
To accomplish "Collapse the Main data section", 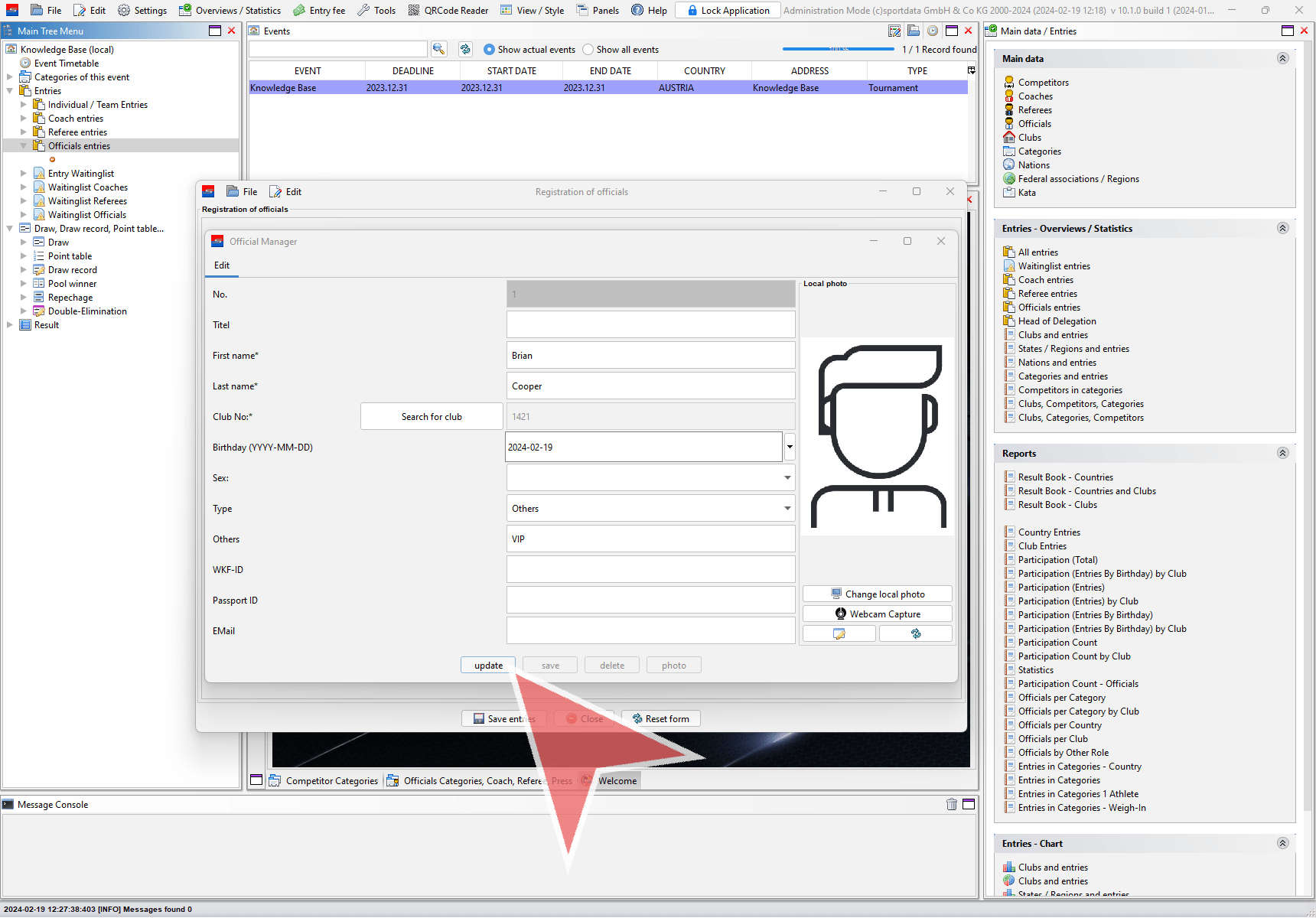I will pos(1283,58).
